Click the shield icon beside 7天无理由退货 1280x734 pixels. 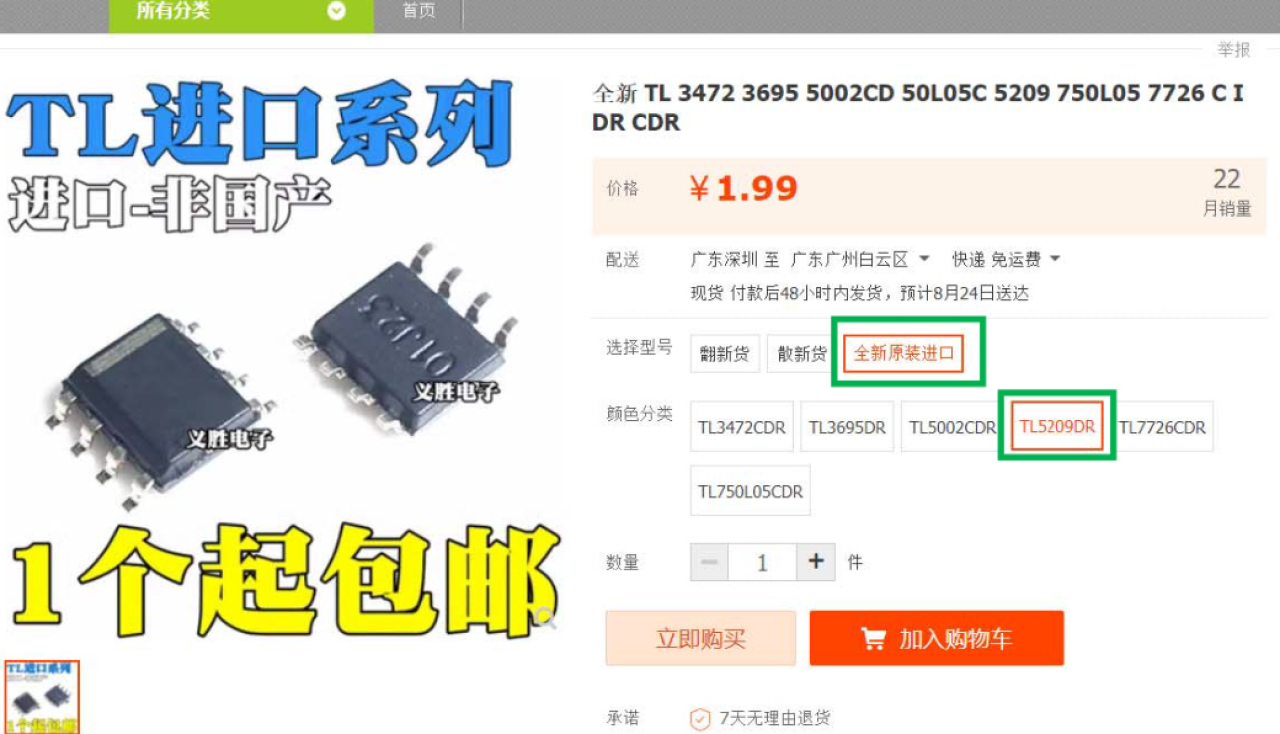click(700, 719)
